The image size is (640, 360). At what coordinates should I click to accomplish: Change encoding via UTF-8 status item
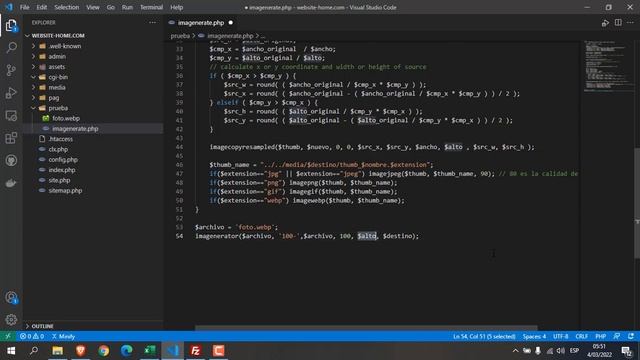[560, 336]
